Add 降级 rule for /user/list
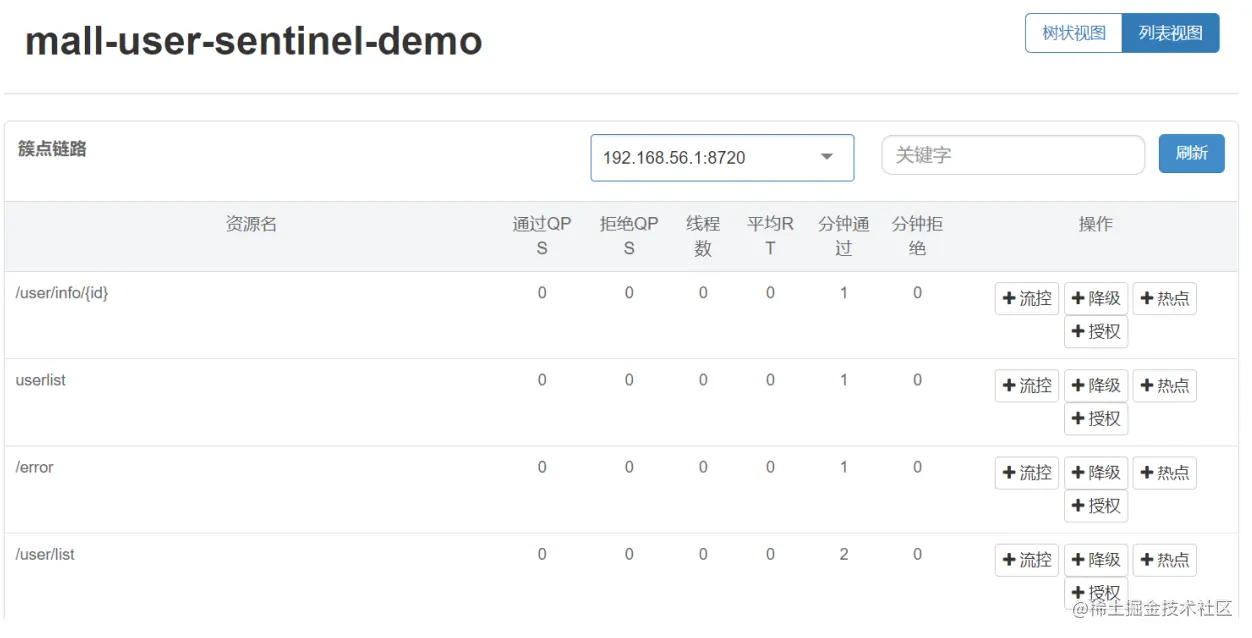This screenshot has width=1252, height=638. (x=1095, y=560)
